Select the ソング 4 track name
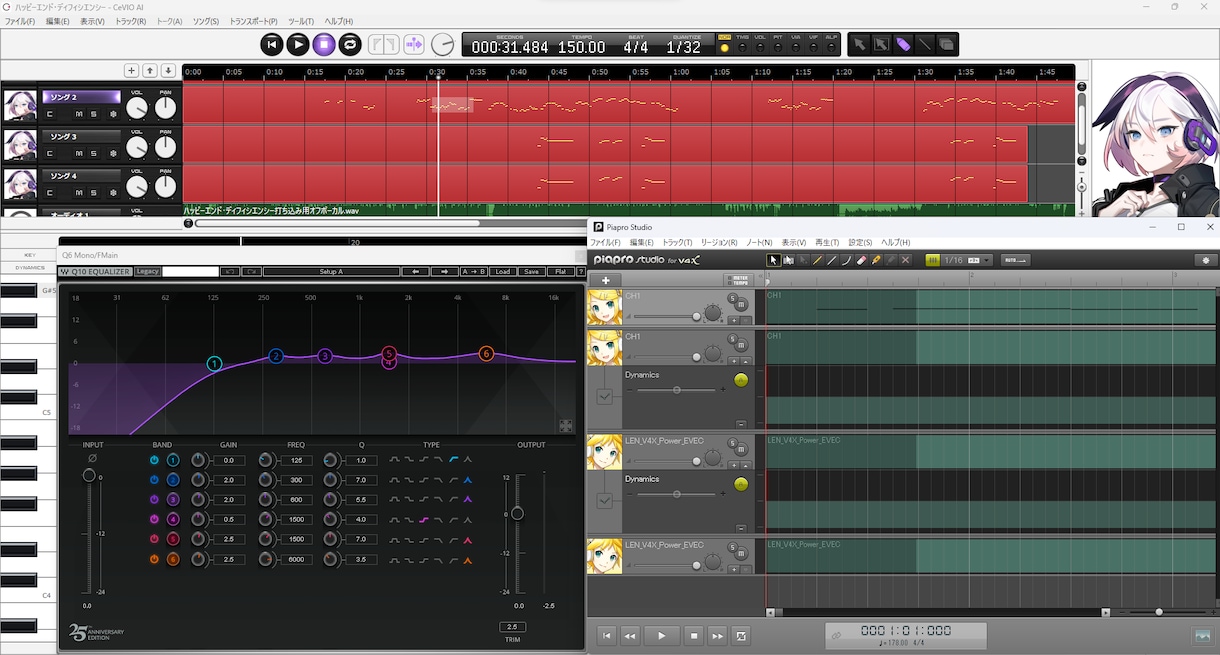Screen dimensions: 1220x655 pos(82,176)
